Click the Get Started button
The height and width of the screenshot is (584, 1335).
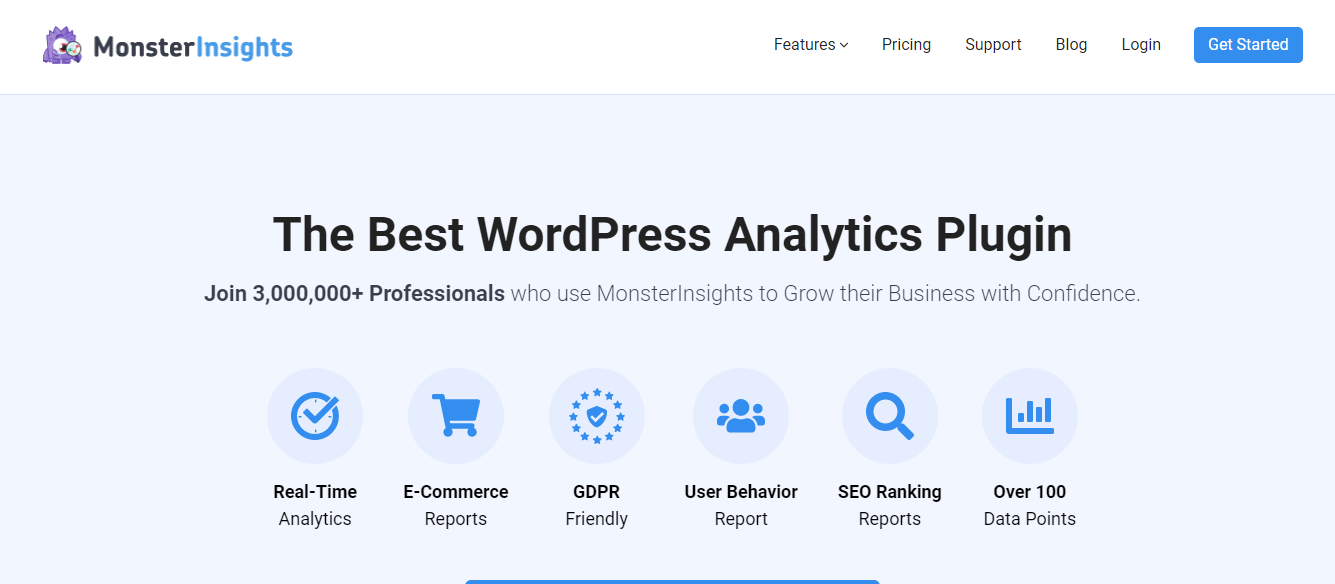(x=1247, y=44)
